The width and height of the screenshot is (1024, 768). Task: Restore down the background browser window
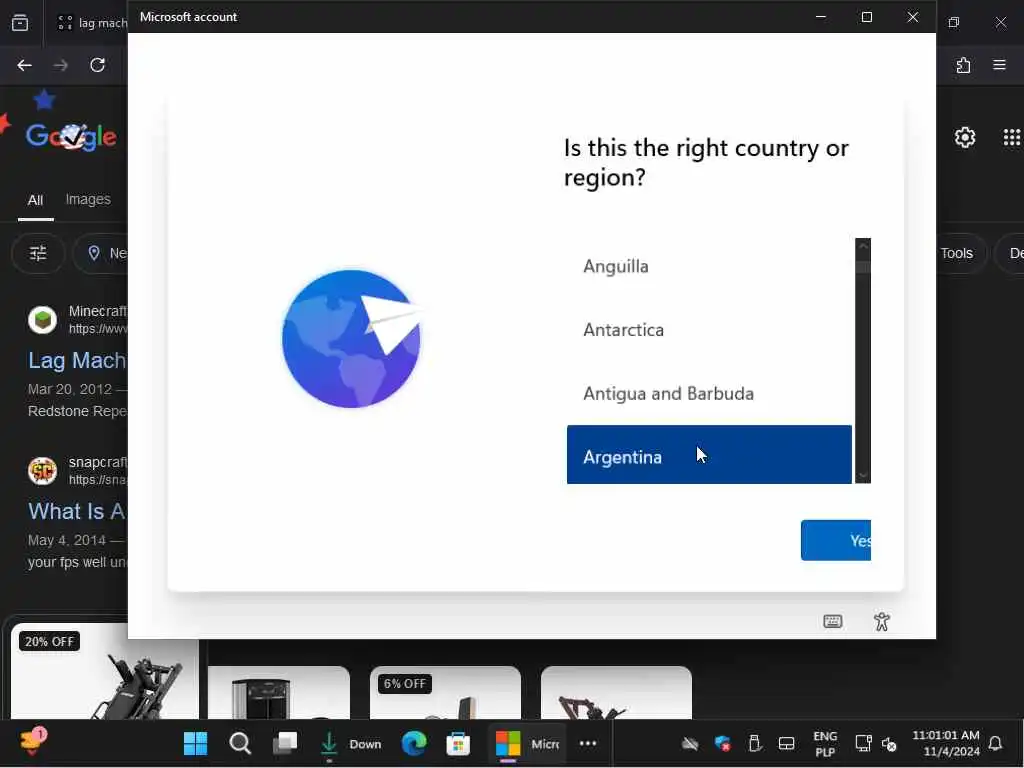pyautogui.click(x=953, y=22)
